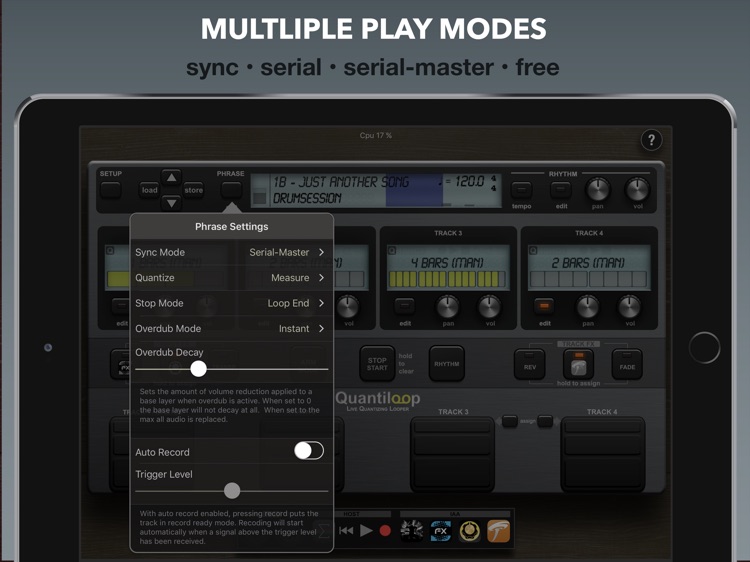Adjust the Trigger Level slider
750x562 pixels.
(x=232, y=491)
